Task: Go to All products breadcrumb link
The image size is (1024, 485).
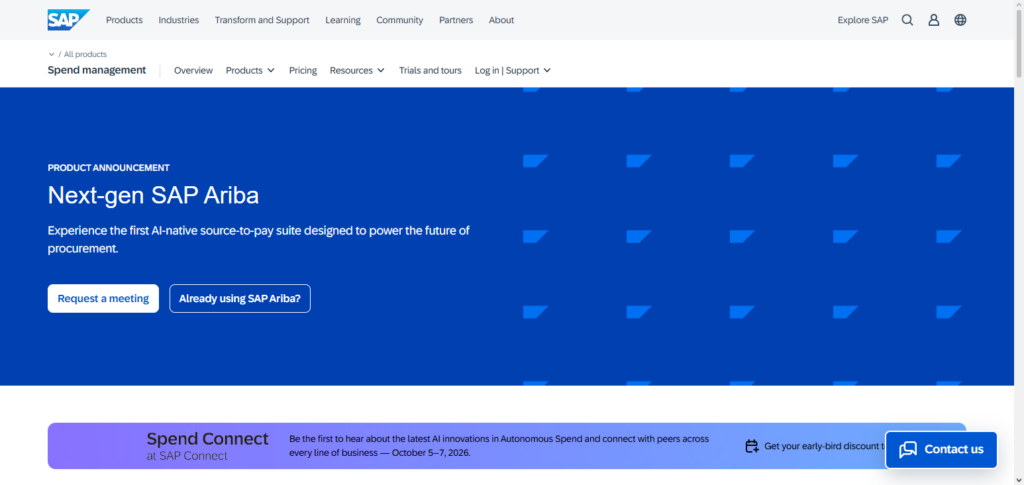Action: (85, 54)
